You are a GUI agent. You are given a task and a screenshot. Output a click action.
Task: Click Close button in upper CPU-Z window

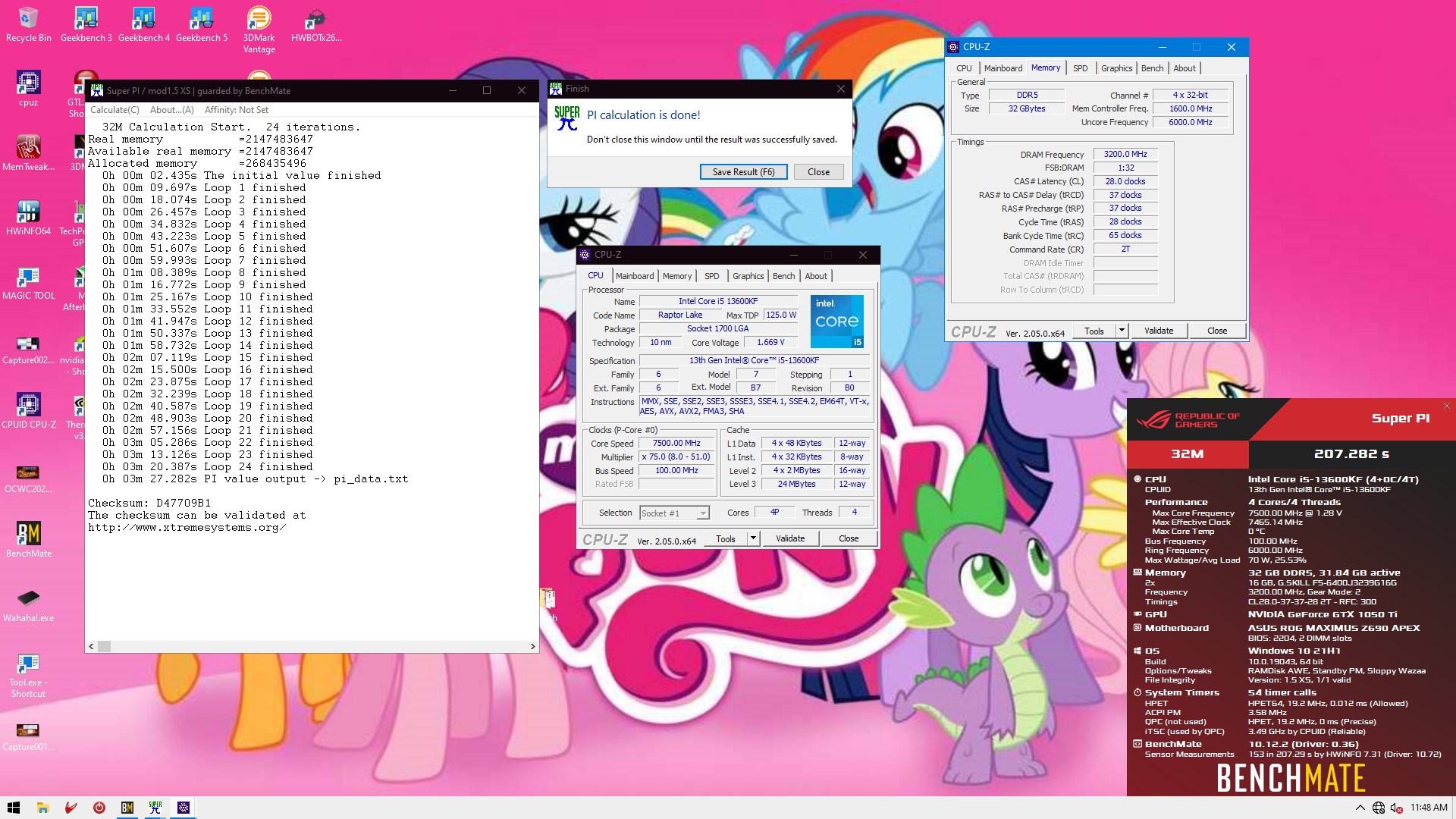point(1217,331)
